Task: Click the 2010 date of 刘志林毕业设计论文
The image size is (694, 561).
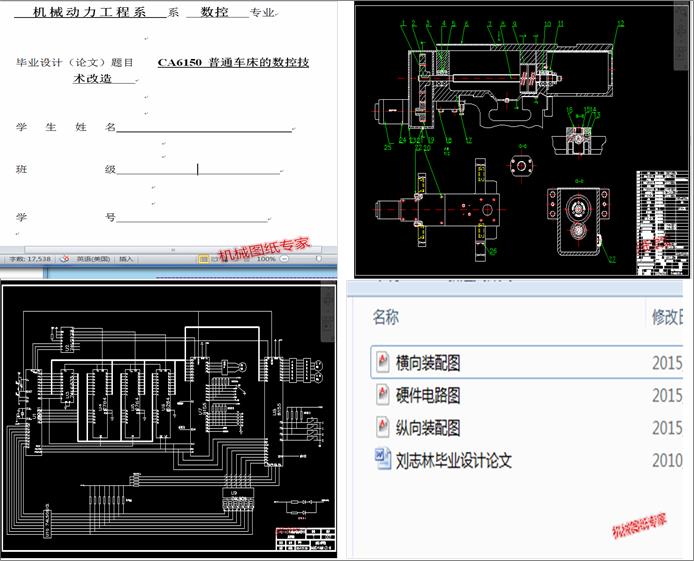Action: 667,461
